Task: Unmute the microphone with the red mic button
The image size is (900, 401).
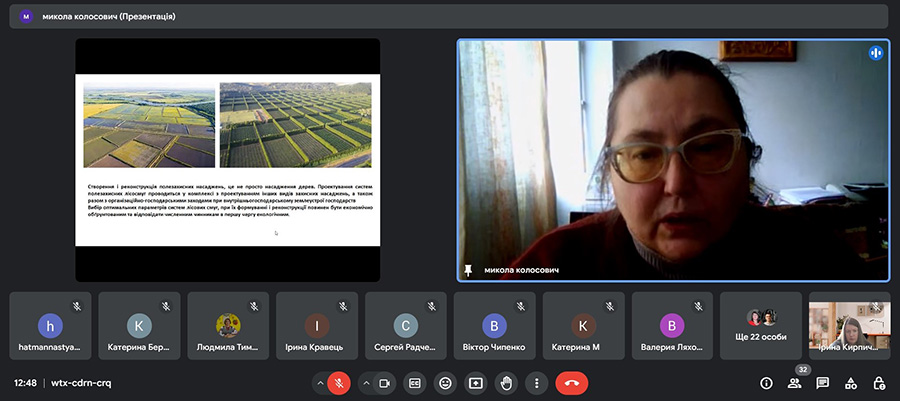Action: [339, 382]
